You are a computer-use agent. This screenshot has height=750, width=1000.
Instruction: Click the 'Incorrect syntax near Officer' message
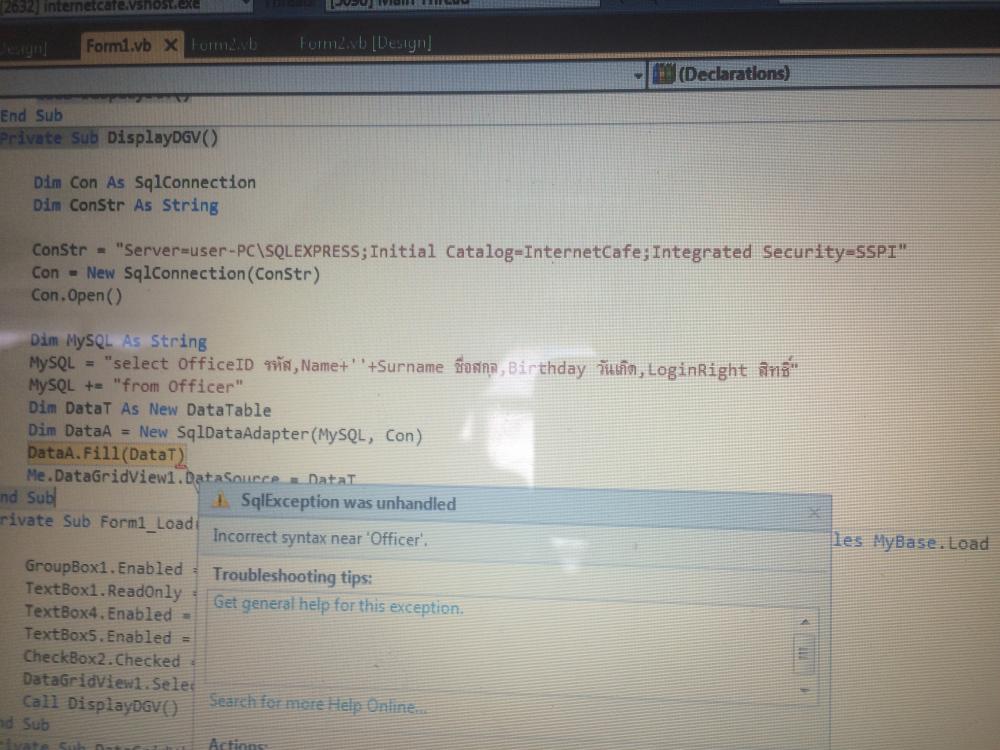pyautogui.click(x=320, y=538)
